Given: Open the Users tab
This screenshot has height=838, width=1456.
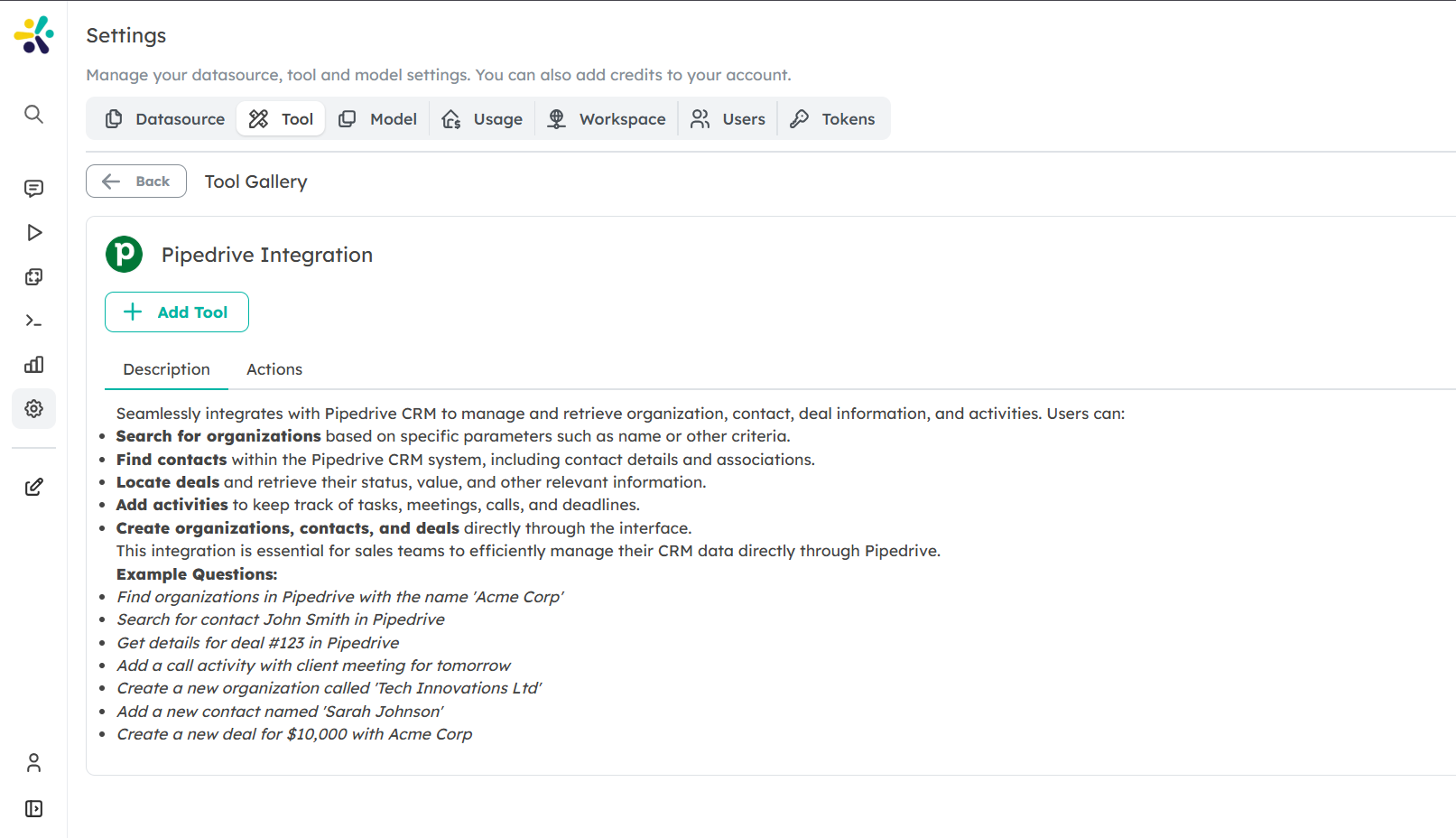Looking at the screenshot, I should pyautogui.click(x=728, y=119).
